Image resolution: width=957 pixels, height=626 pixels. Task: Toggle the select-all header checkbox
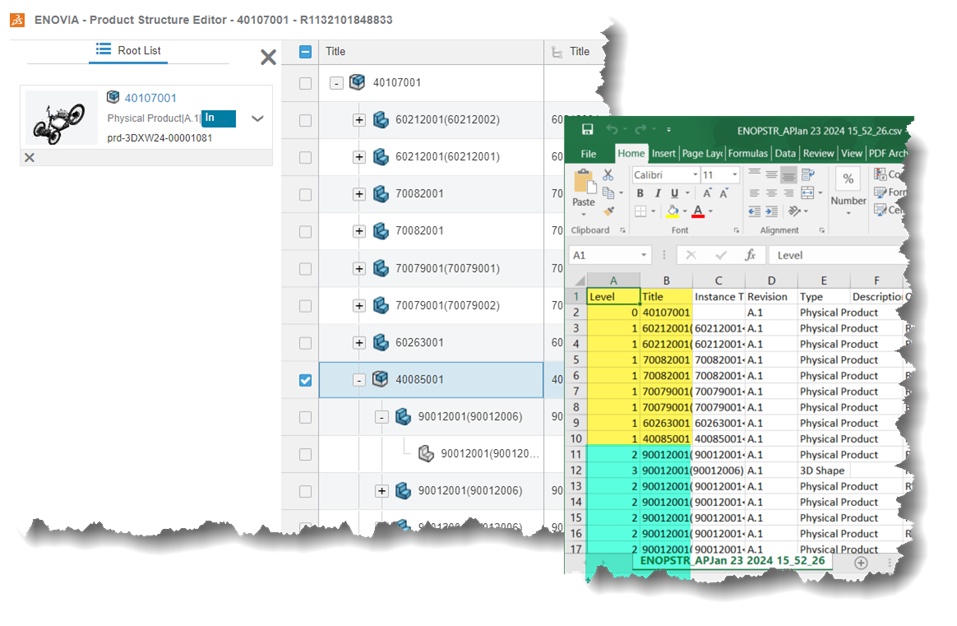pos(305,52)
